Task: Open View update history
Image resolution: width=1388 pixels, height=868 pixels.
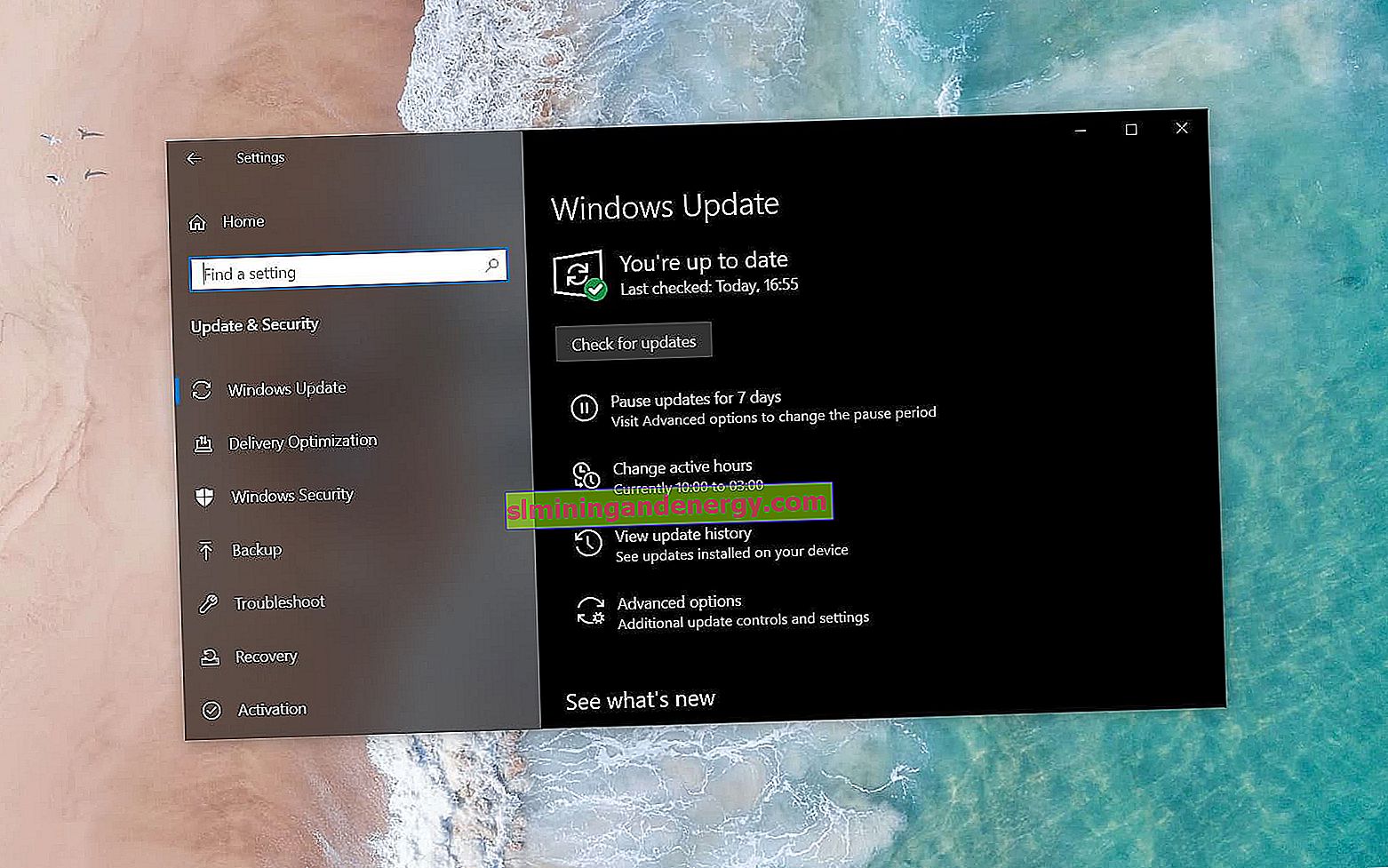Action: coord(683,535)
